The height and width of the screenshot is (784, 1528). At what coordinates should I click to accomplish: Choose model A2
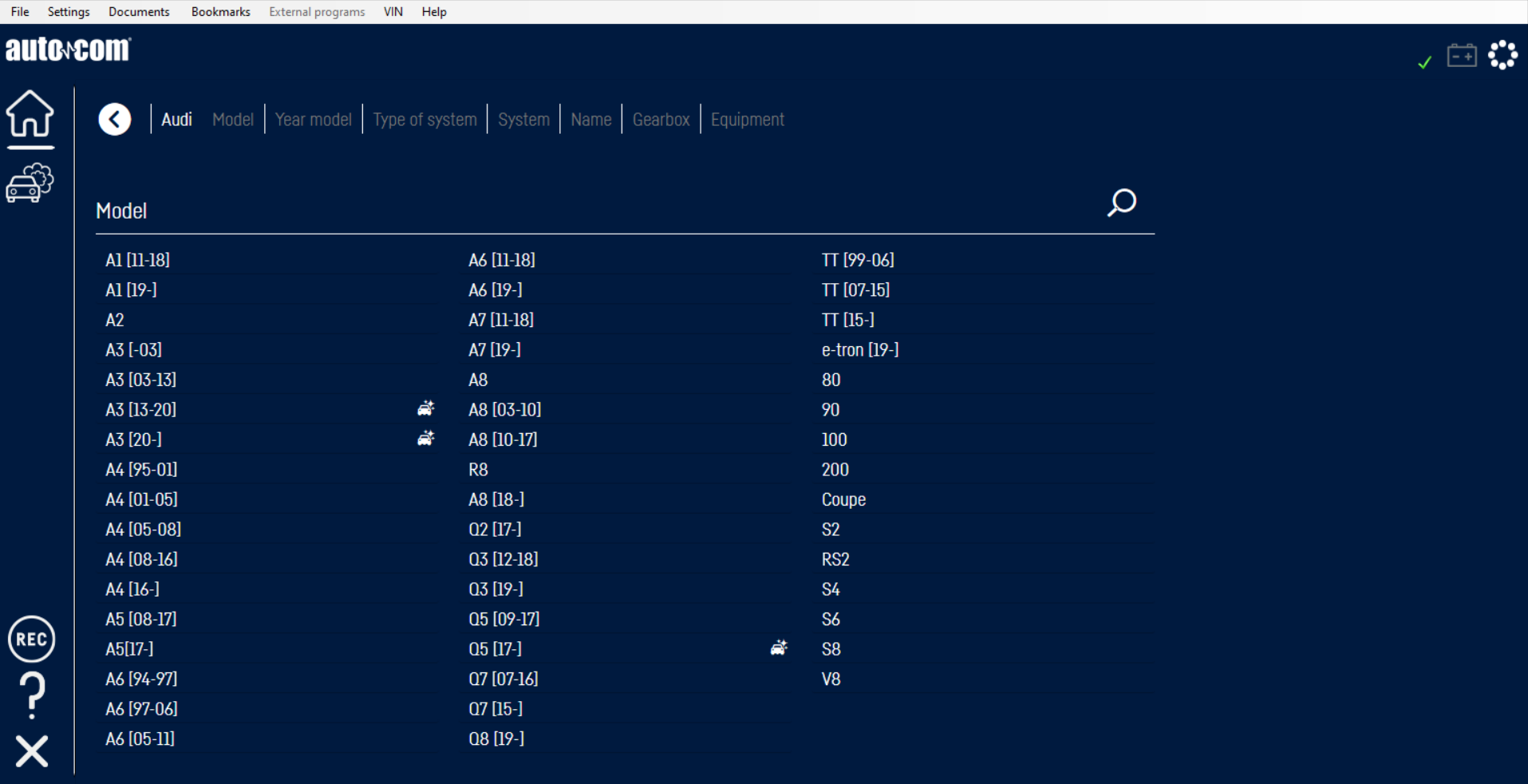point(115,320)
